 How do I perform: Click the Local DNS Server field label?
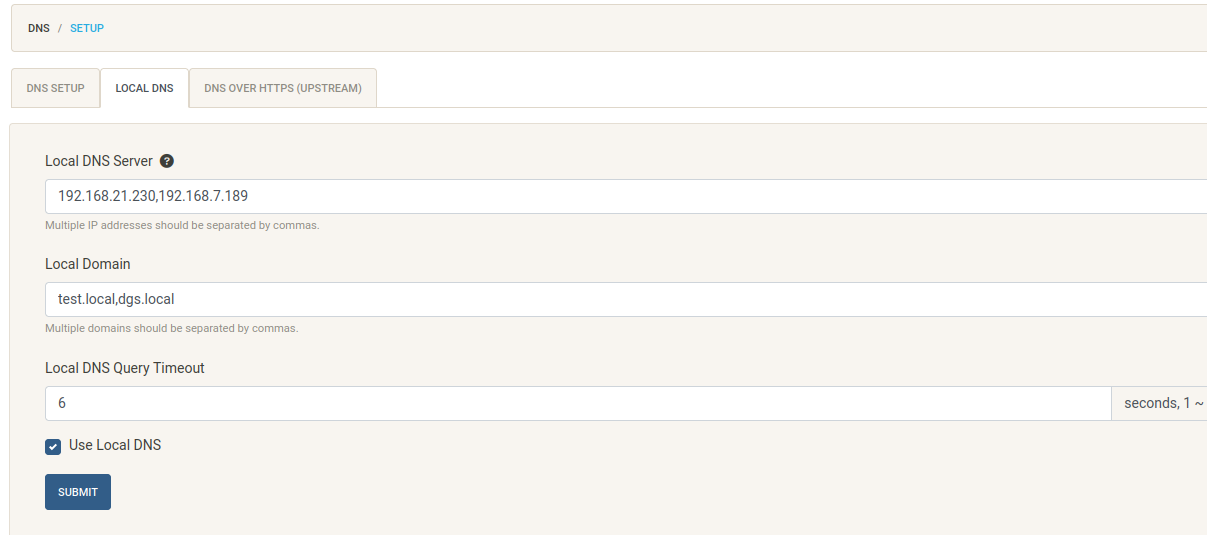[x=99, y=161]
